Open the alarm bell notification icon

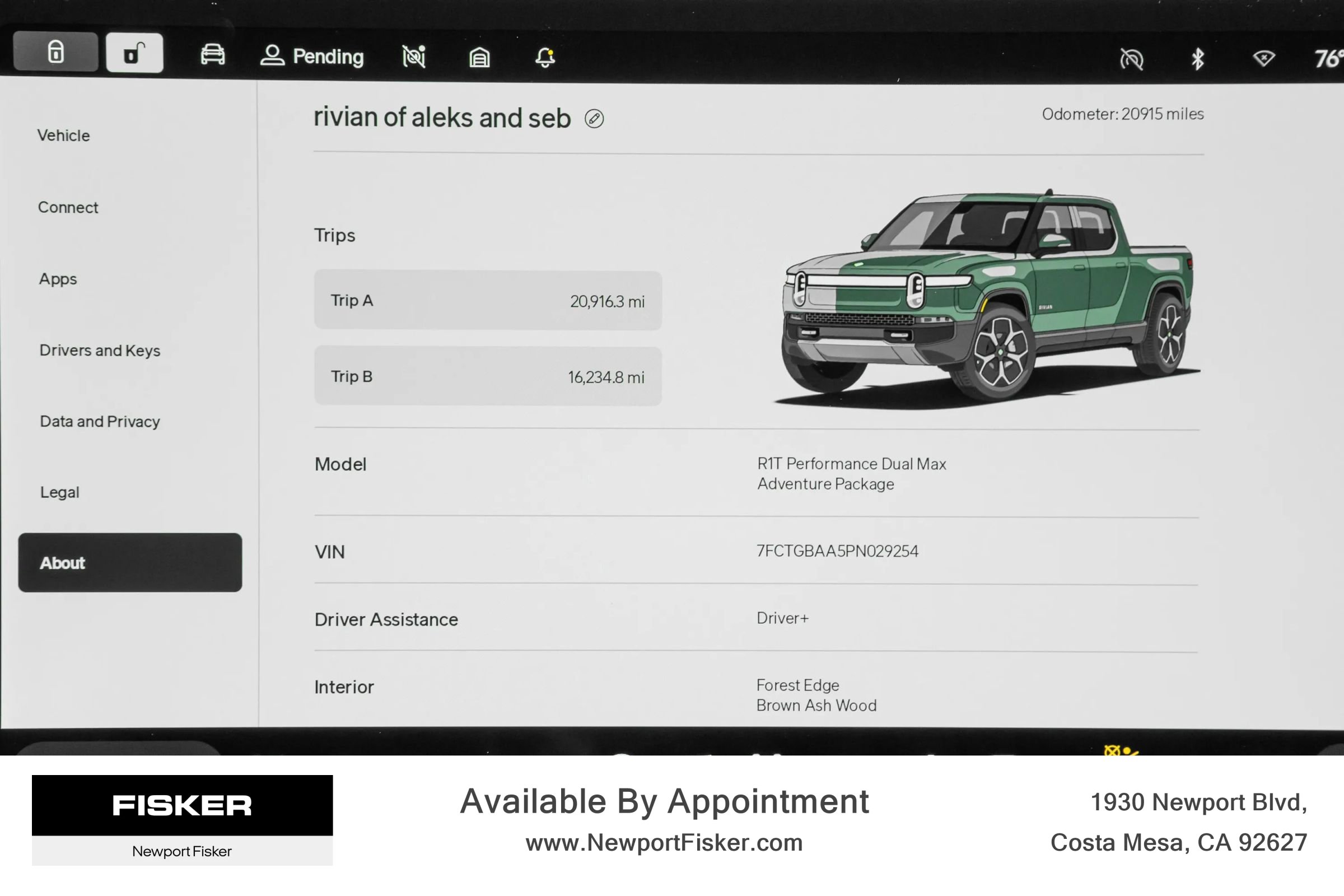click(x=545, y=57)
